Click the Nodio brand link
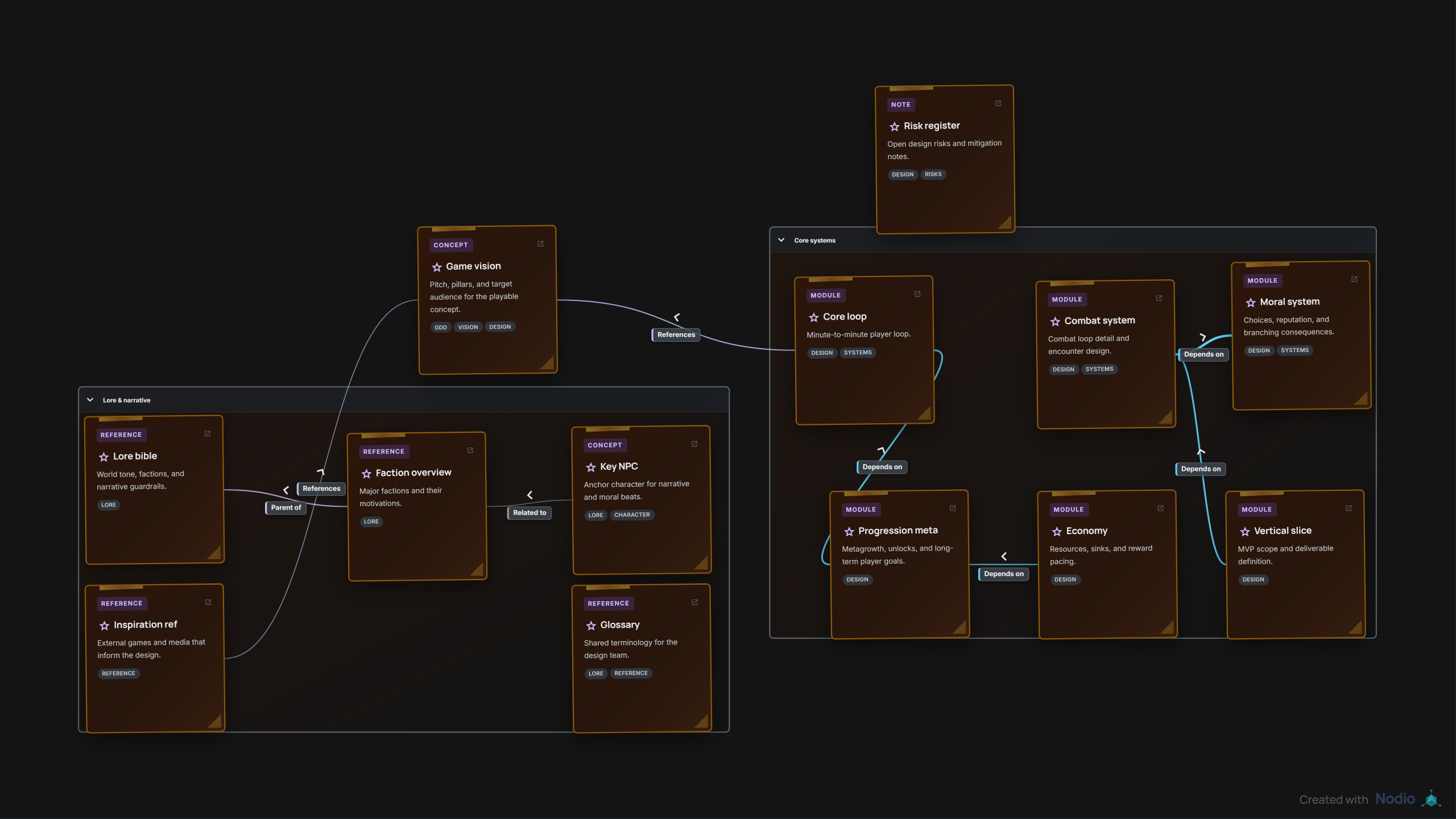The height and width of the screenshot is (819, 1456). pyautogui.click(x=1395, y=799)
